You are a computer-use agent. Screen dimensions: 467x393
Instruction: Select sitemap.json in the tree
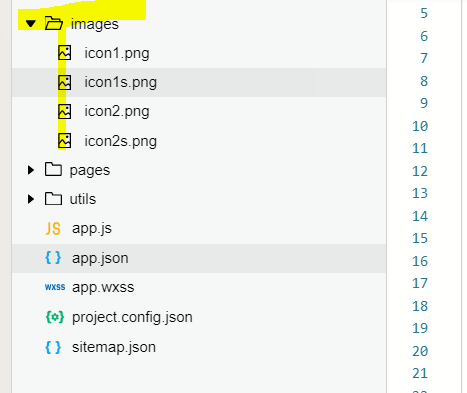(x=114, y=347)
